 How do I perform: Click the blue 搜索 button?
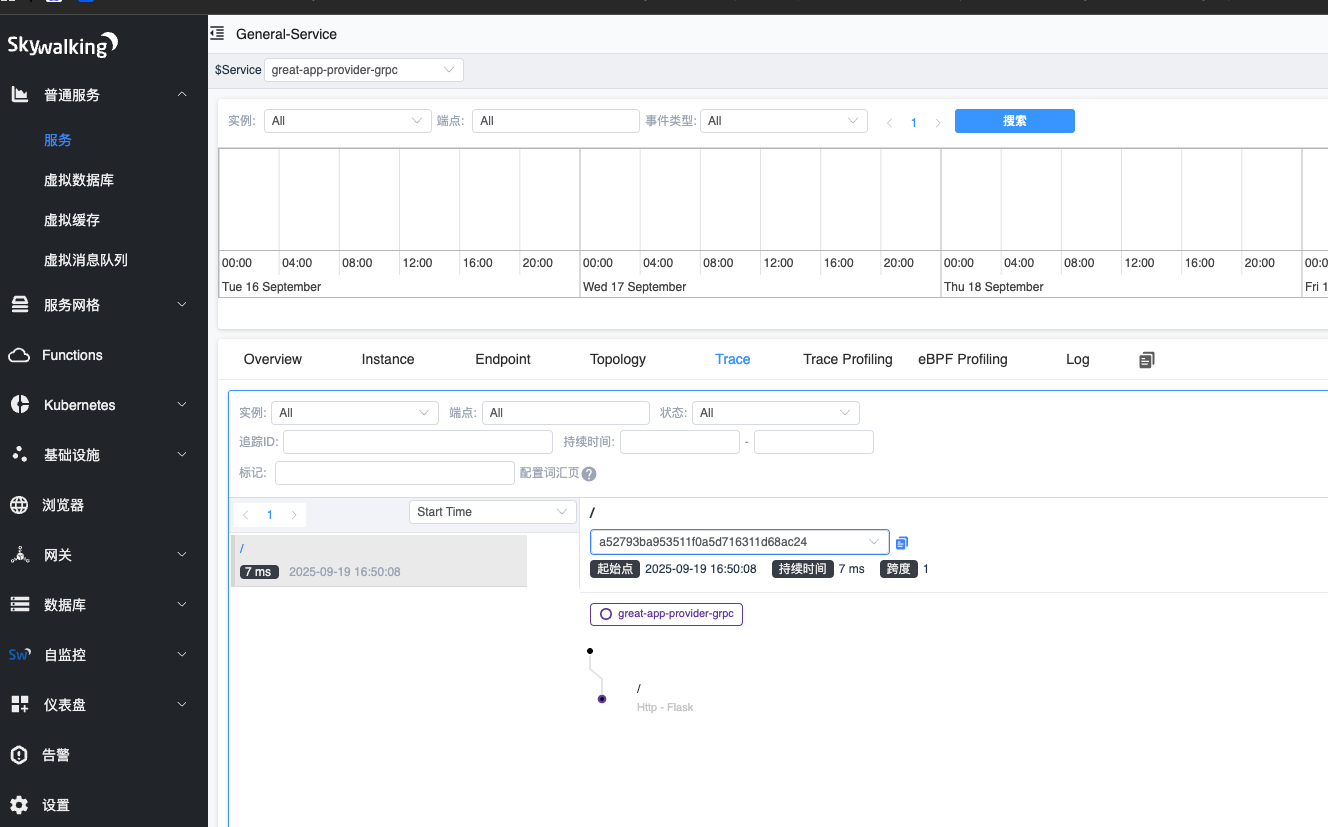(1014, 121)
